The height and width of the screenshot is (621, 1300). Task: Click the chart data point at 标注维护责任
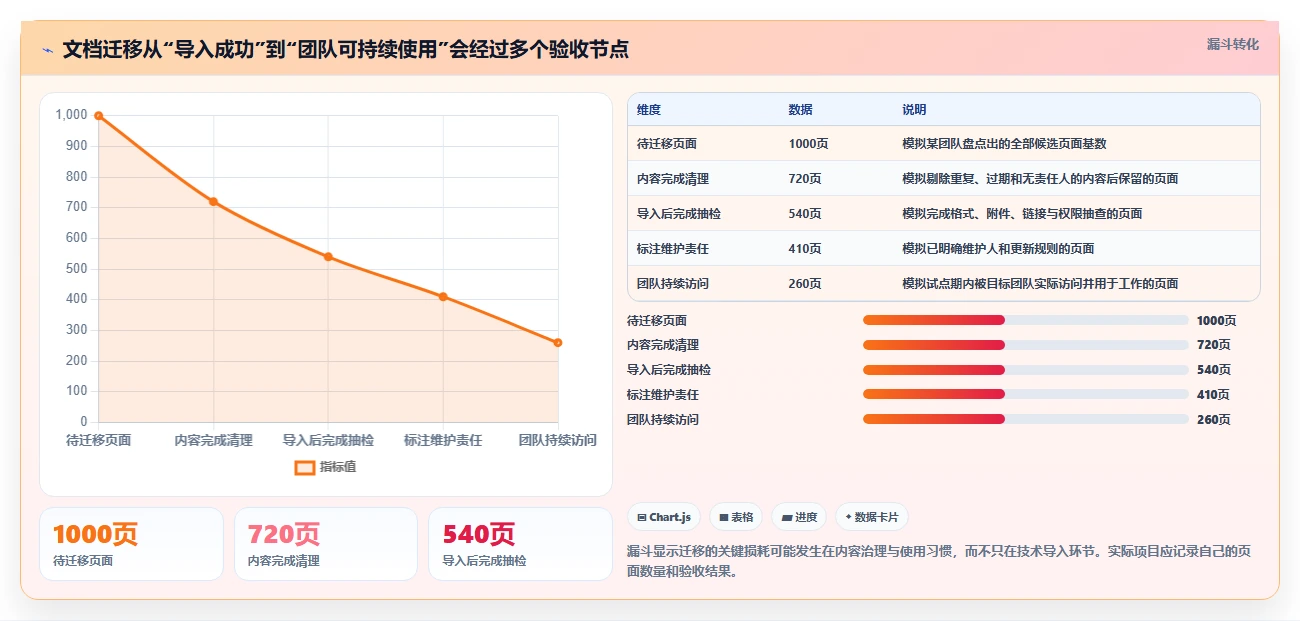coord(443,296)
